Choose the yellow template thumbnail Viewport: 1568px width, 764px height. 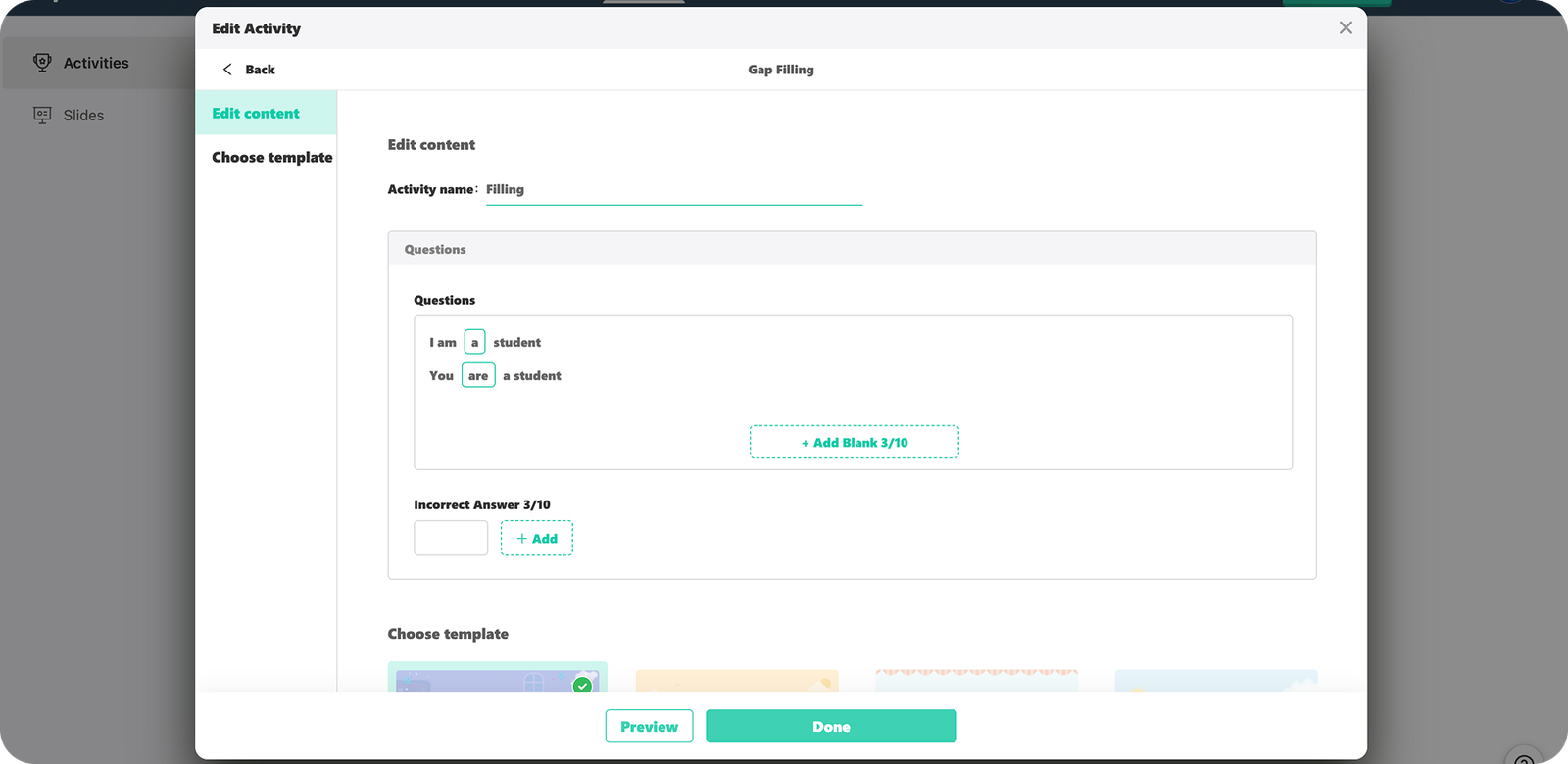pyautogui.click(x=737, y=681)
